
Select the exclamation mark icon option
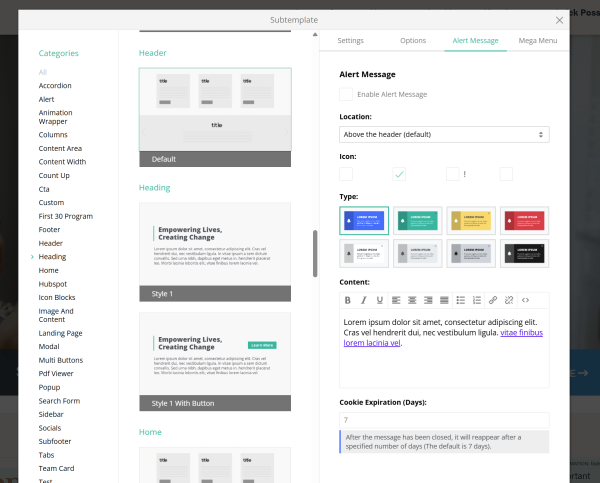pos(453,174)
